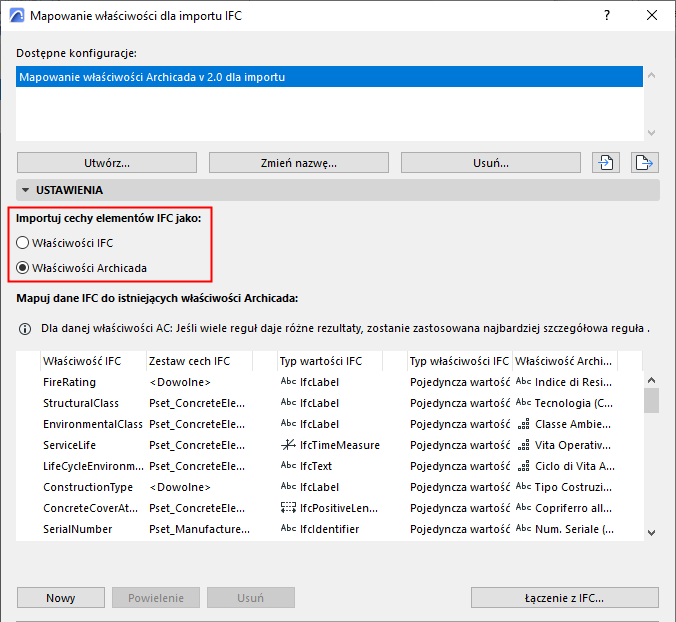Viewport: 676px width, 622px height.
Task: Click the Zestaw cech IFC column header
Action: (200, 361)
